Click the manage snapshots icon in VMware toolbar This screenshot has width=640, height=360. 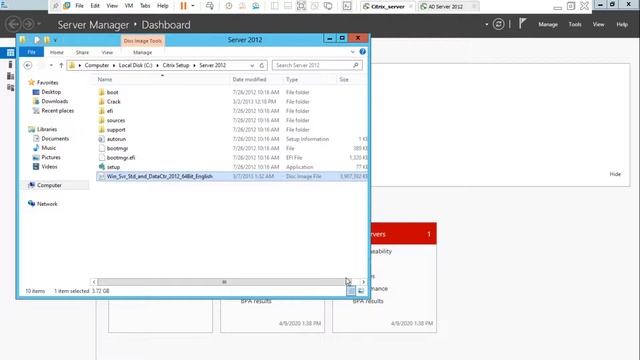point(256,6)
